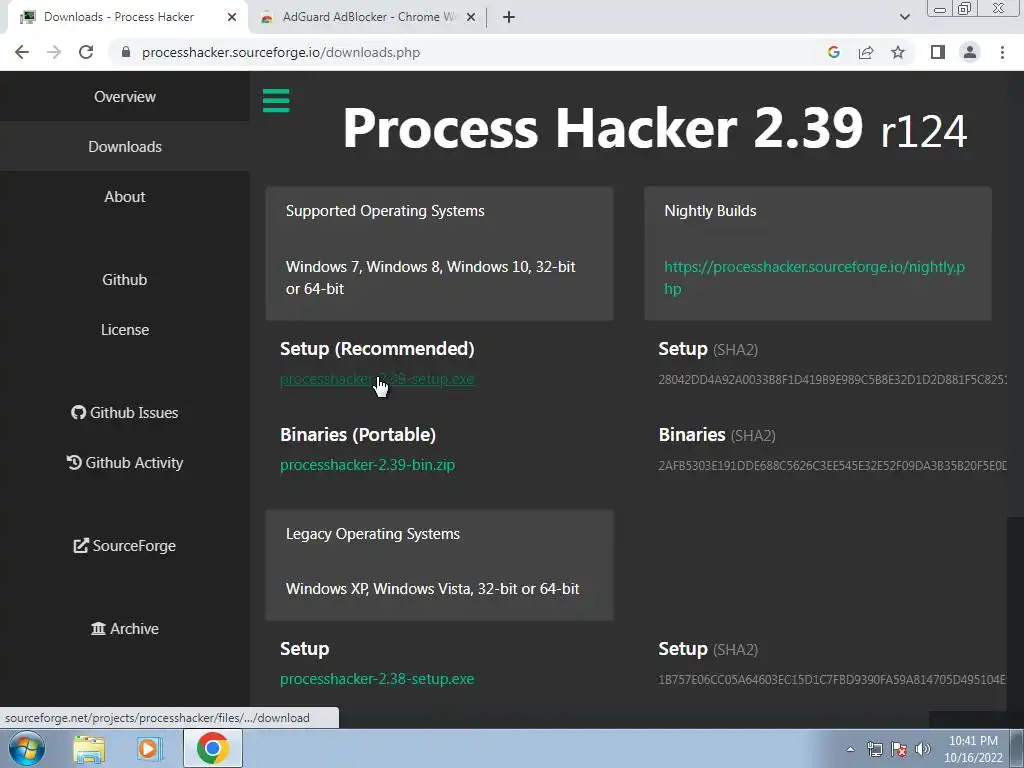
Task: Click the Binaries SHA2 hash text
Action: point(832,466)
